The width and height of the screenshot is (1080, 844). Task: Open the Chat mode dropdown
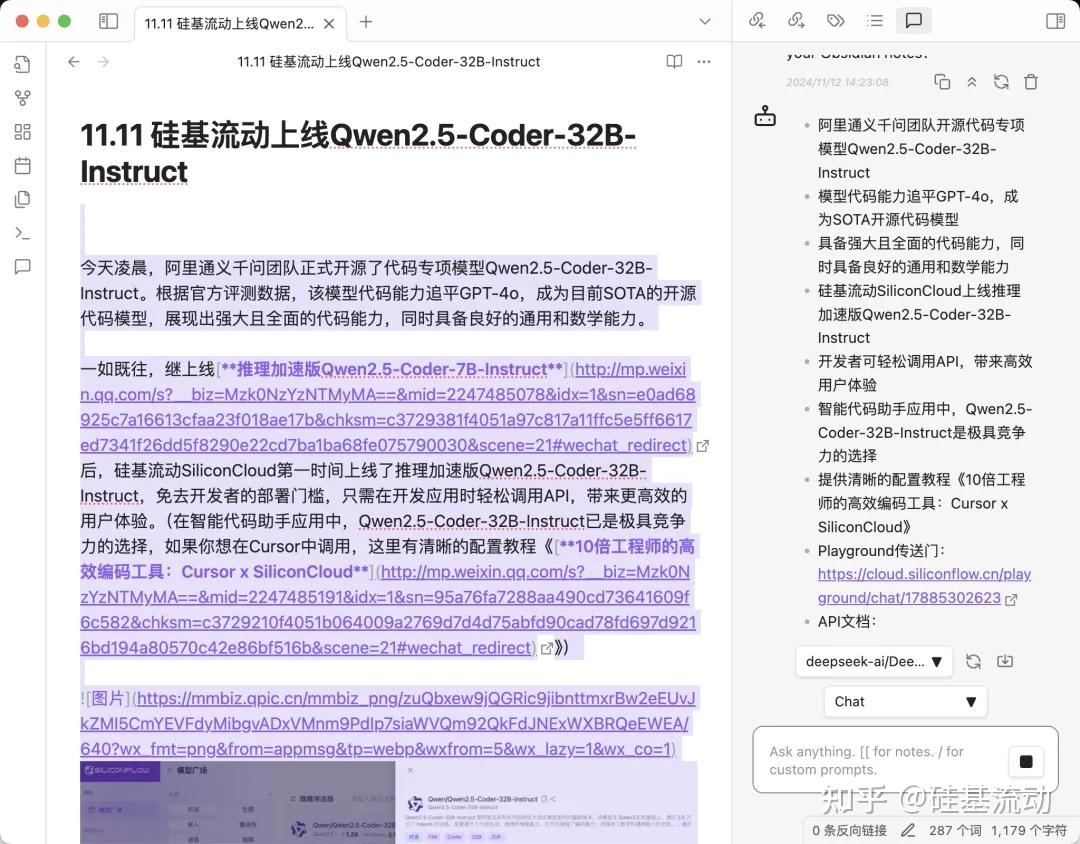click(903, 701)
